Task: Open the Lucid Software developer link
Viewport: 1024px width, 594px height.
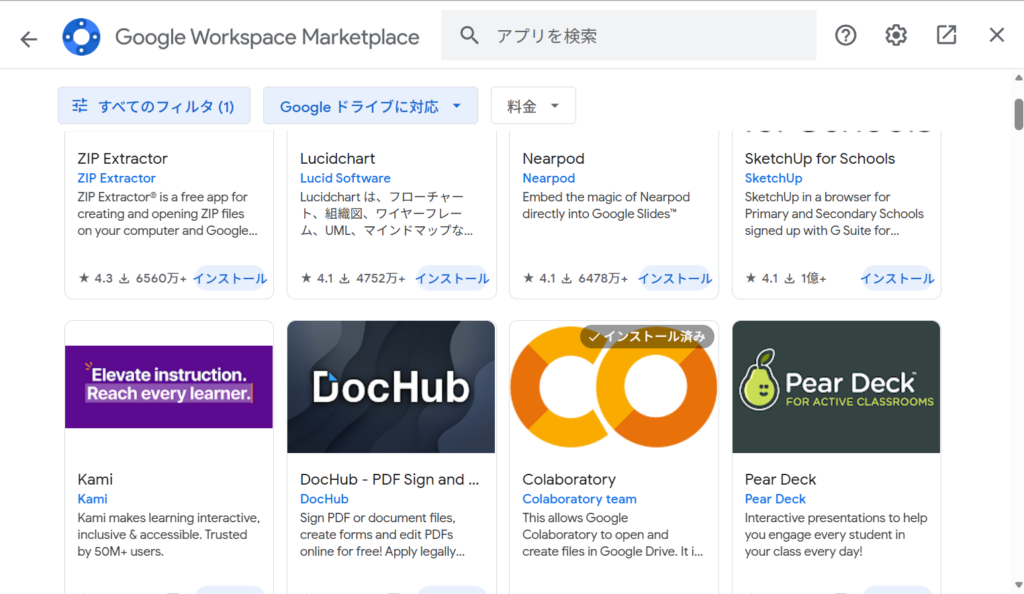Action: [x=345, y=178]
